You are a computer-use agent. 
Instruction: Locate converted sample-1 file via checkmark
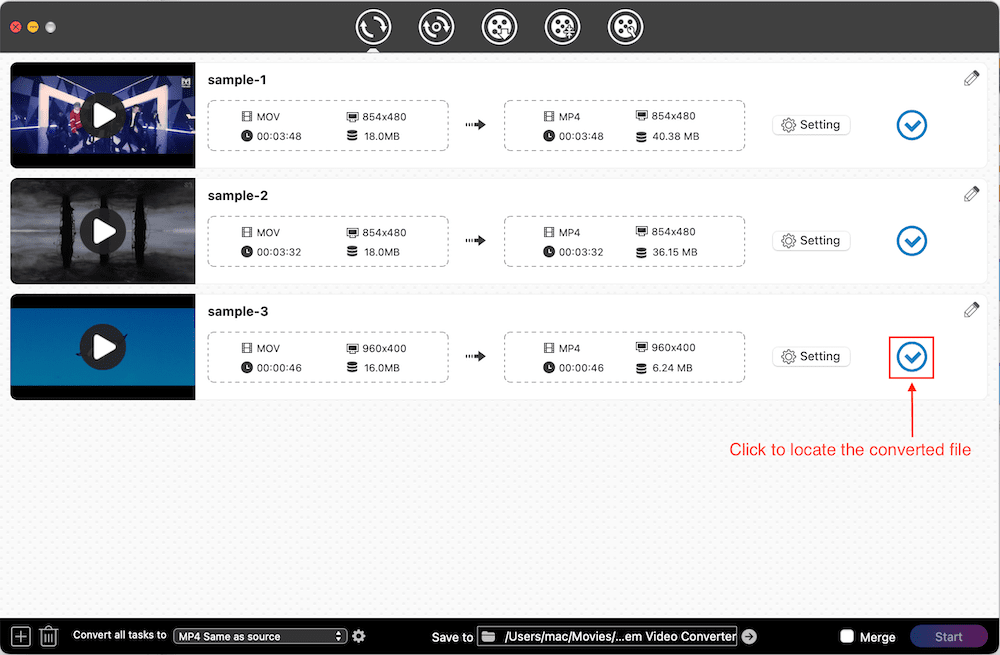pos(912,125)
